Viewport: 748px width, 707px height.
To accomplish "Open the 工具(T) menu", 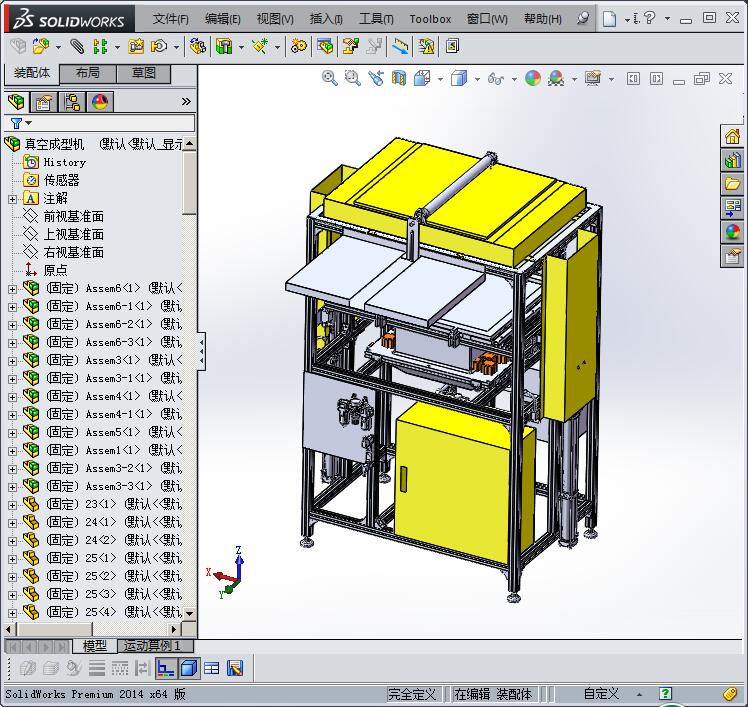I will 376,19.
